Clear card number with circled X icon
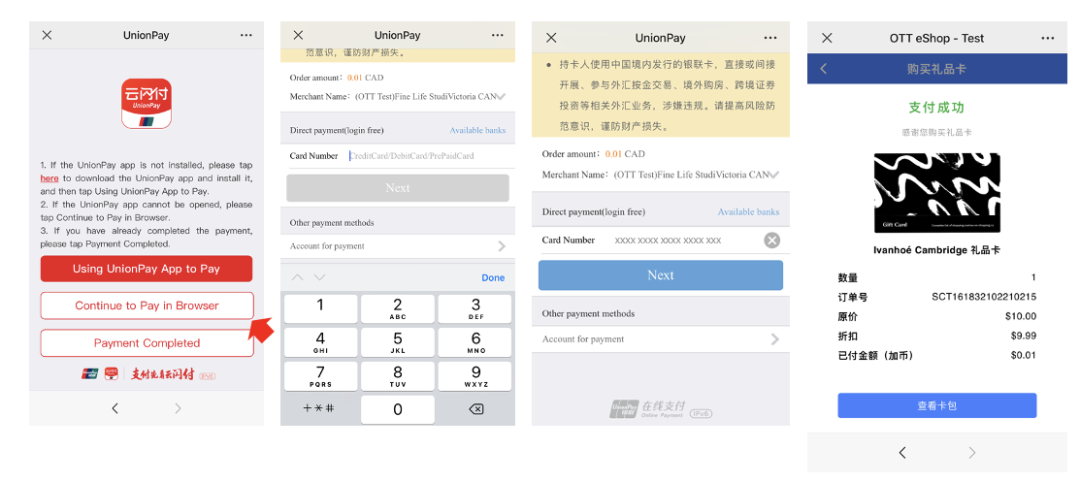Viewport: 1080px width, 482px height. click(x=772, y=240)
